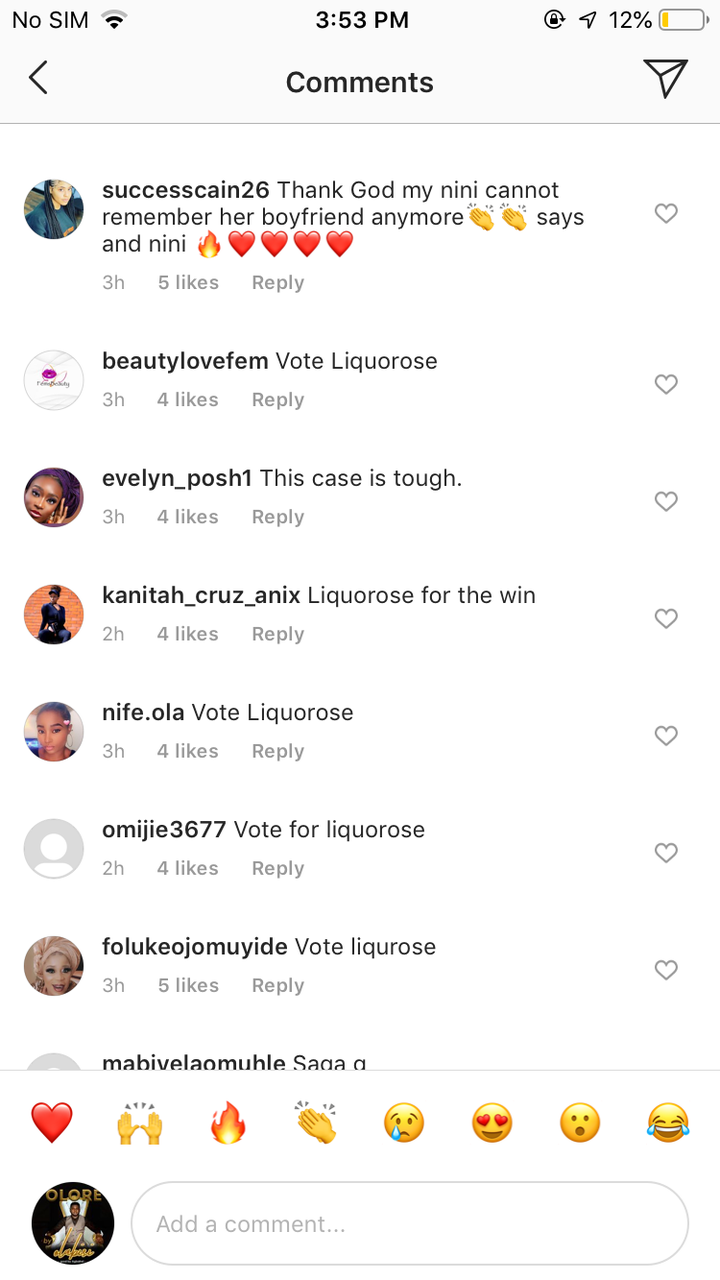Like evelyn_posh1's comment with the heart

[666, 501]
